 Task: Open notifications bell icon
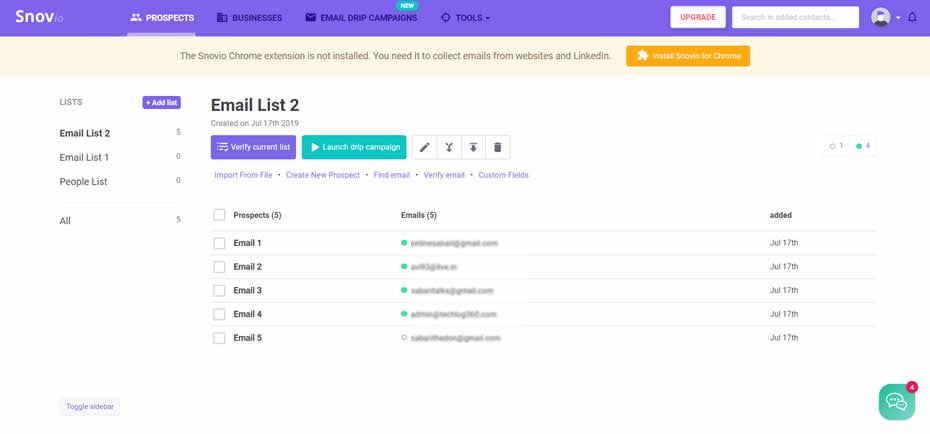pyautogui.click(x=912, y=17)
